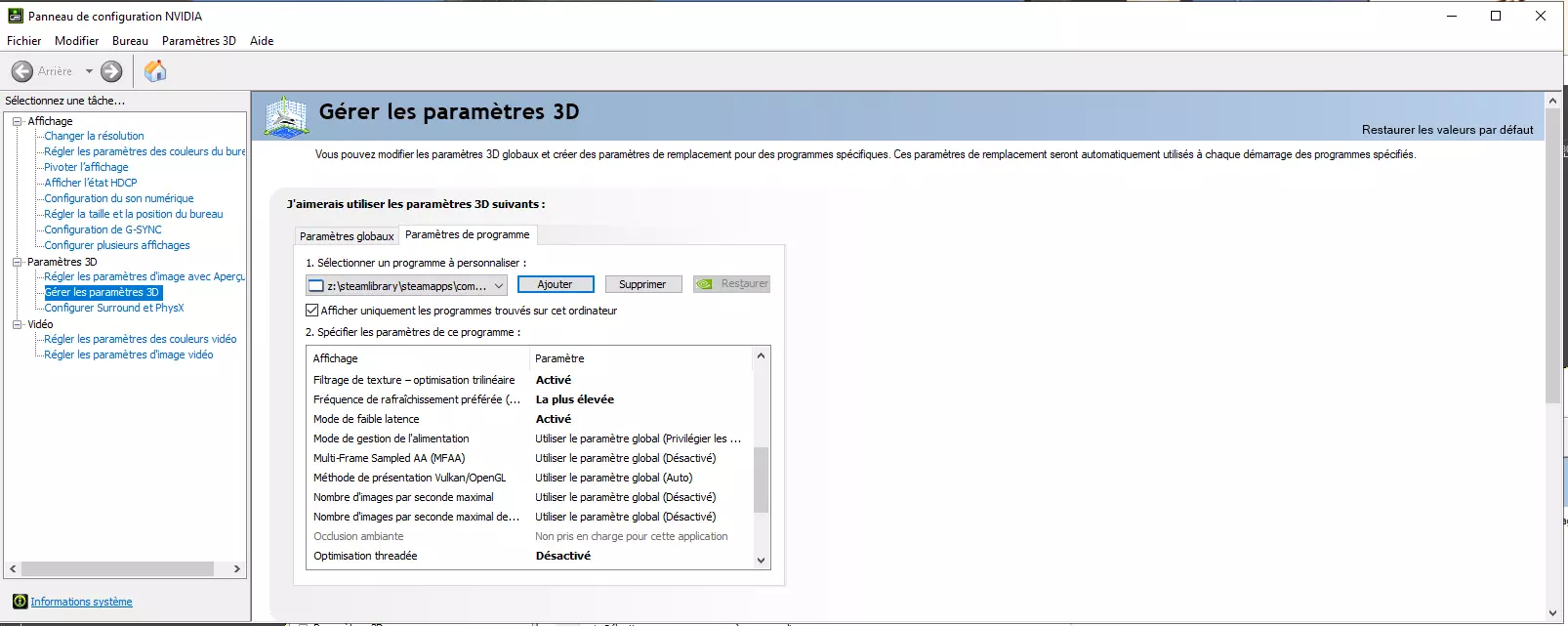Click the NVIDIA system information icon
The width and height of the screenshot is (1568, 626).
click(x=20, y=602)
